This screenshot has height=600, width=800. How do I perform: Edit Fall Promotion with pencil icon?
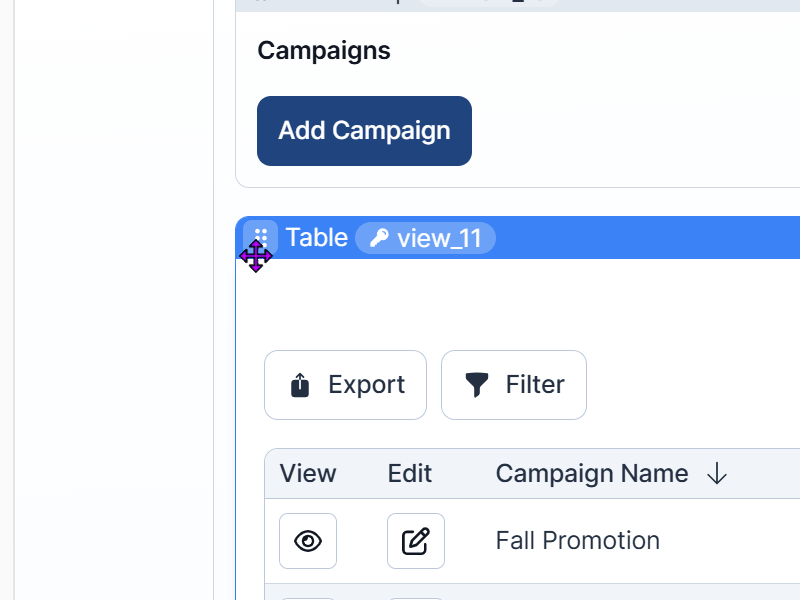(x=416, y=541)
